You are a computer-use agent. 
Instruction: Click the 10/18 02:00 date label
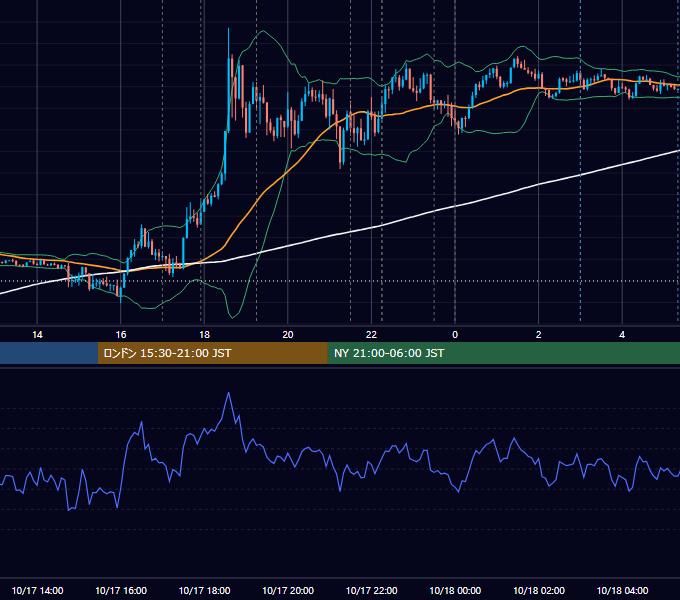[x=539, y=590]
